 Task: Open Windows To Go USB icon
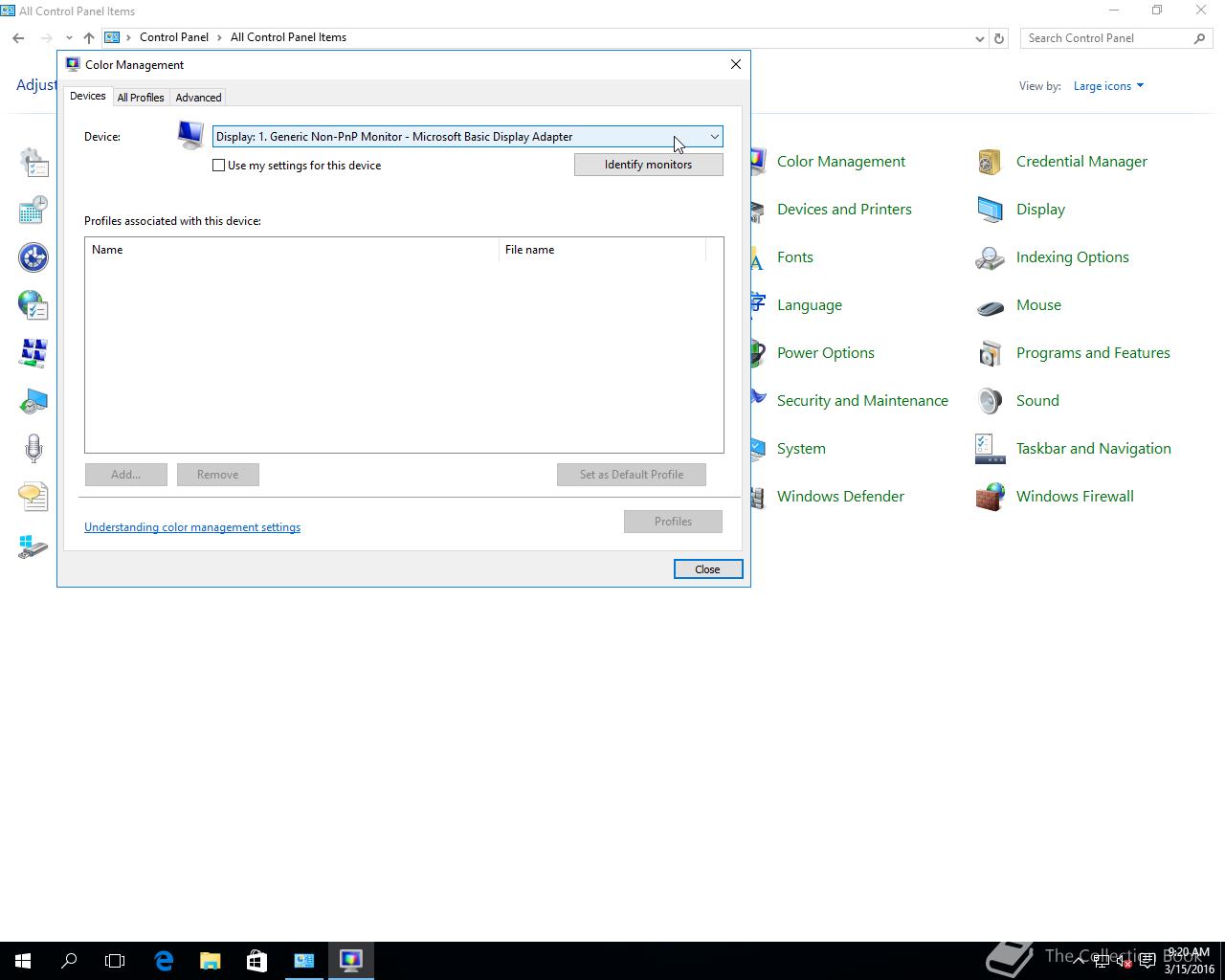pyautogui.click(x=33, y=546)
